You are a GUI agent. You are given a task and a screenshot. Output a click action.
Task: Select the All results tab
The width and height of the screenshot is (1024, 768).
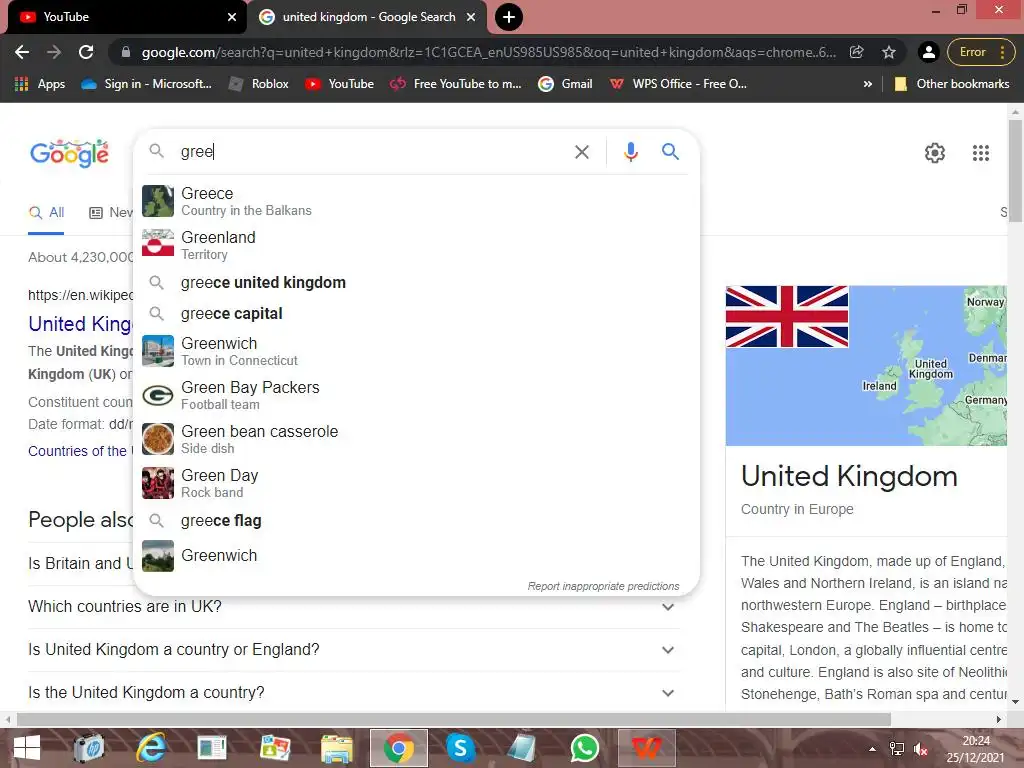click(46, 212)
